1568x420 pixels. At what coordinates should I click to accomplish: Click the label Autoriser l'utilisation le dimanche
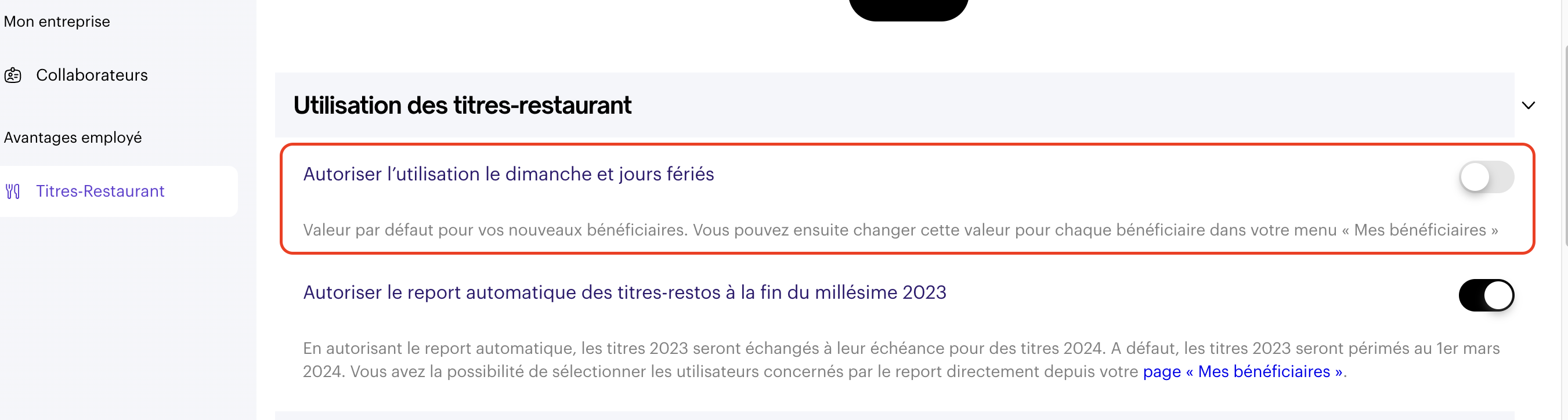point(508,174)
